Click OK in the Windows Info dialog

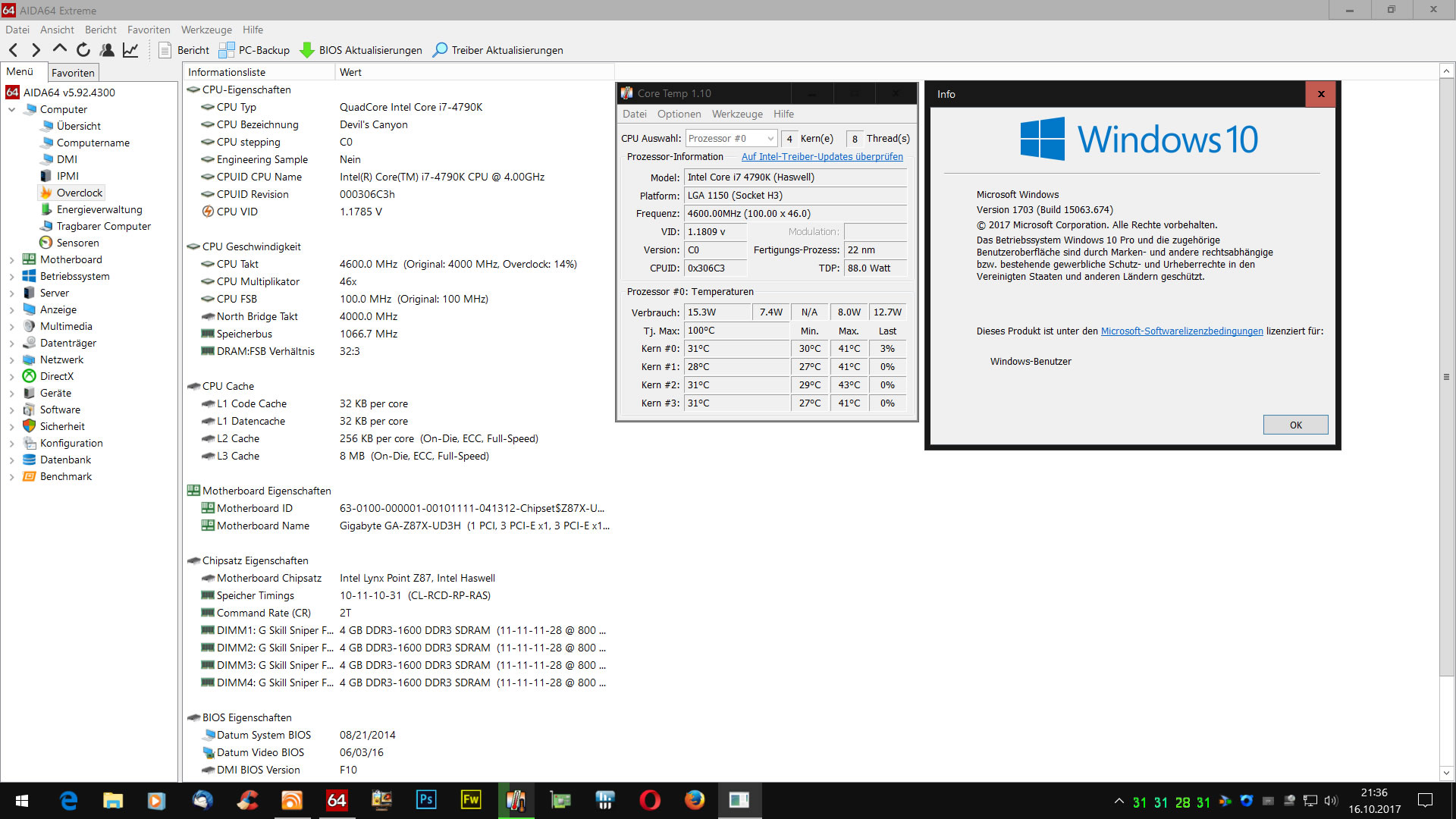tap(1295, 425)
